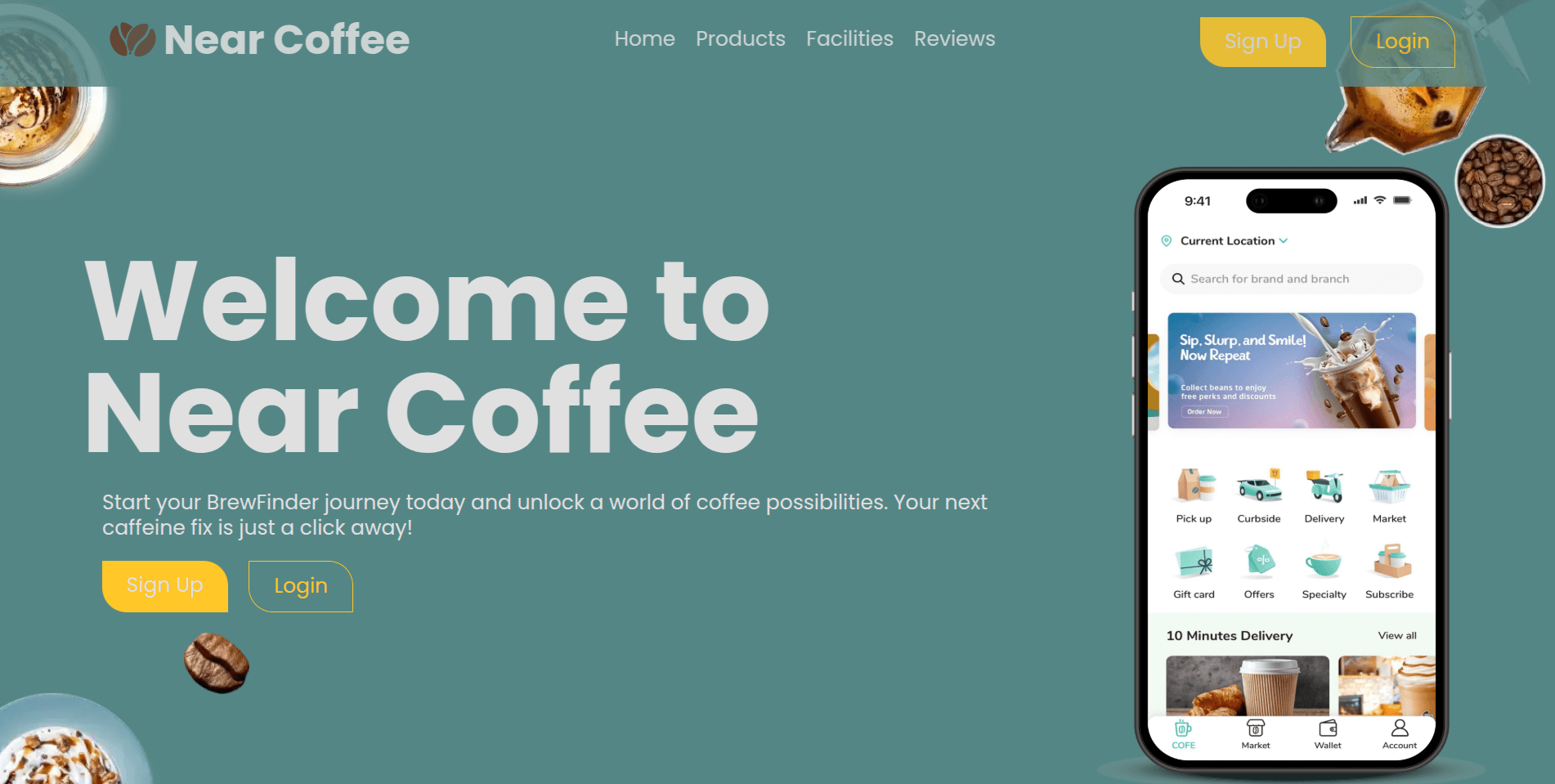Open the Offers tag icon
Screen dimensions: 1555x784
click(x=1260, y=562)
